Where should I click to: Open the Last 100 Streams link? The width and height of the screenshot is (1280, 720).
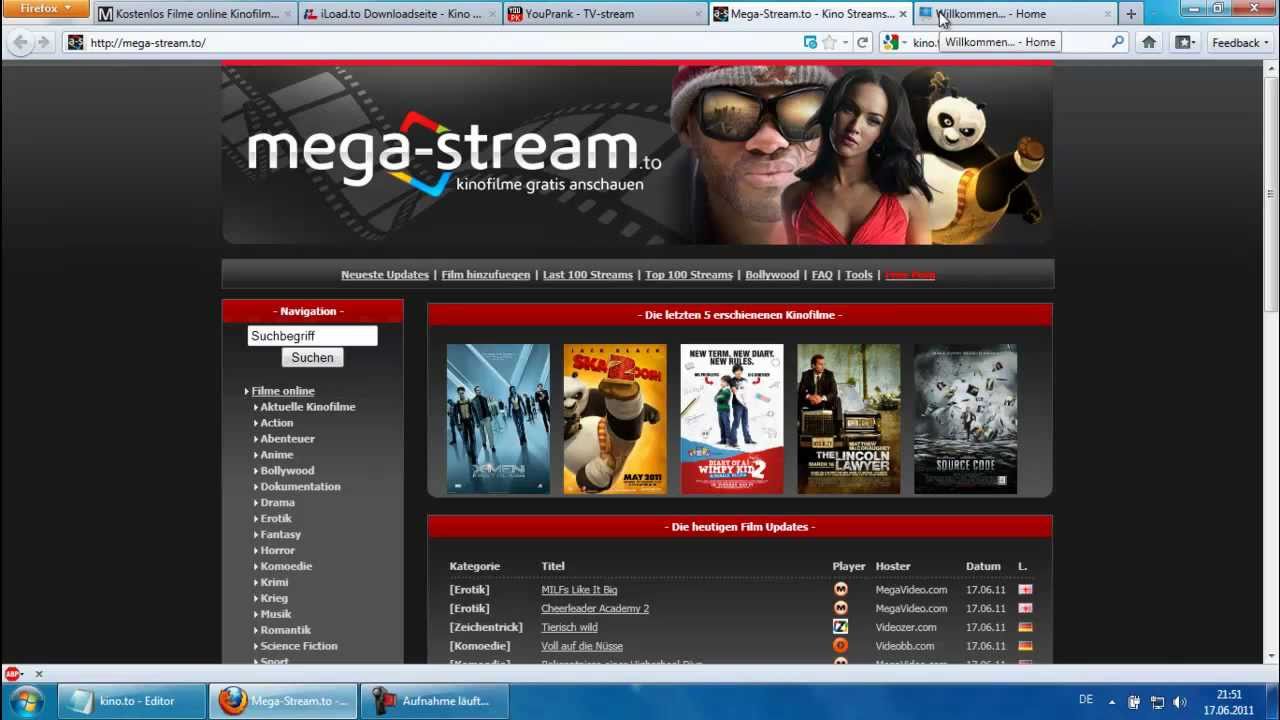click(x=588, y=275)
